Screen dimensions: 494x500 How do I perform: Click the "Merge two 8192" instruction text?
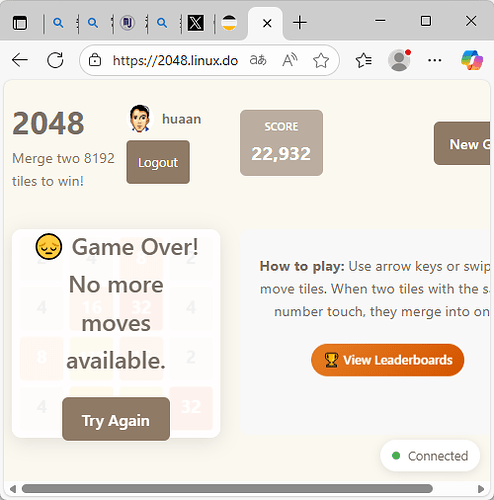[63, 158]
